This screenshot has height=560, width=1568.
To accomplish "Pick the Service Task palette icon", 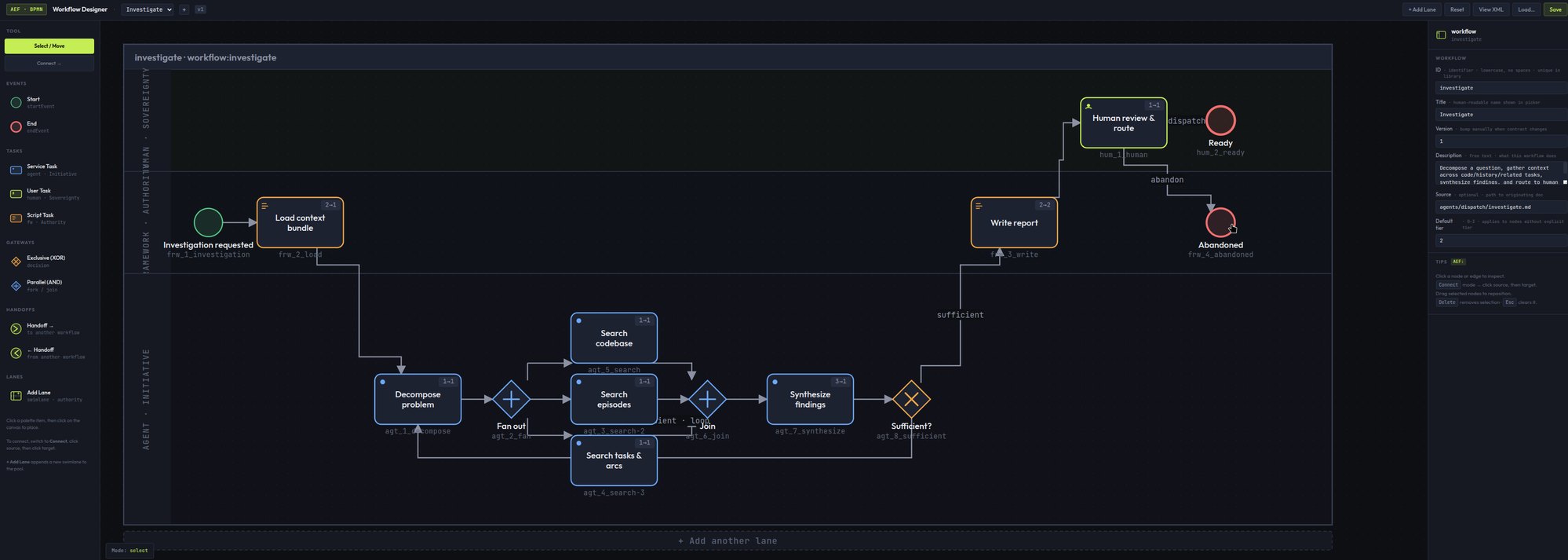I will pos(16,170).
